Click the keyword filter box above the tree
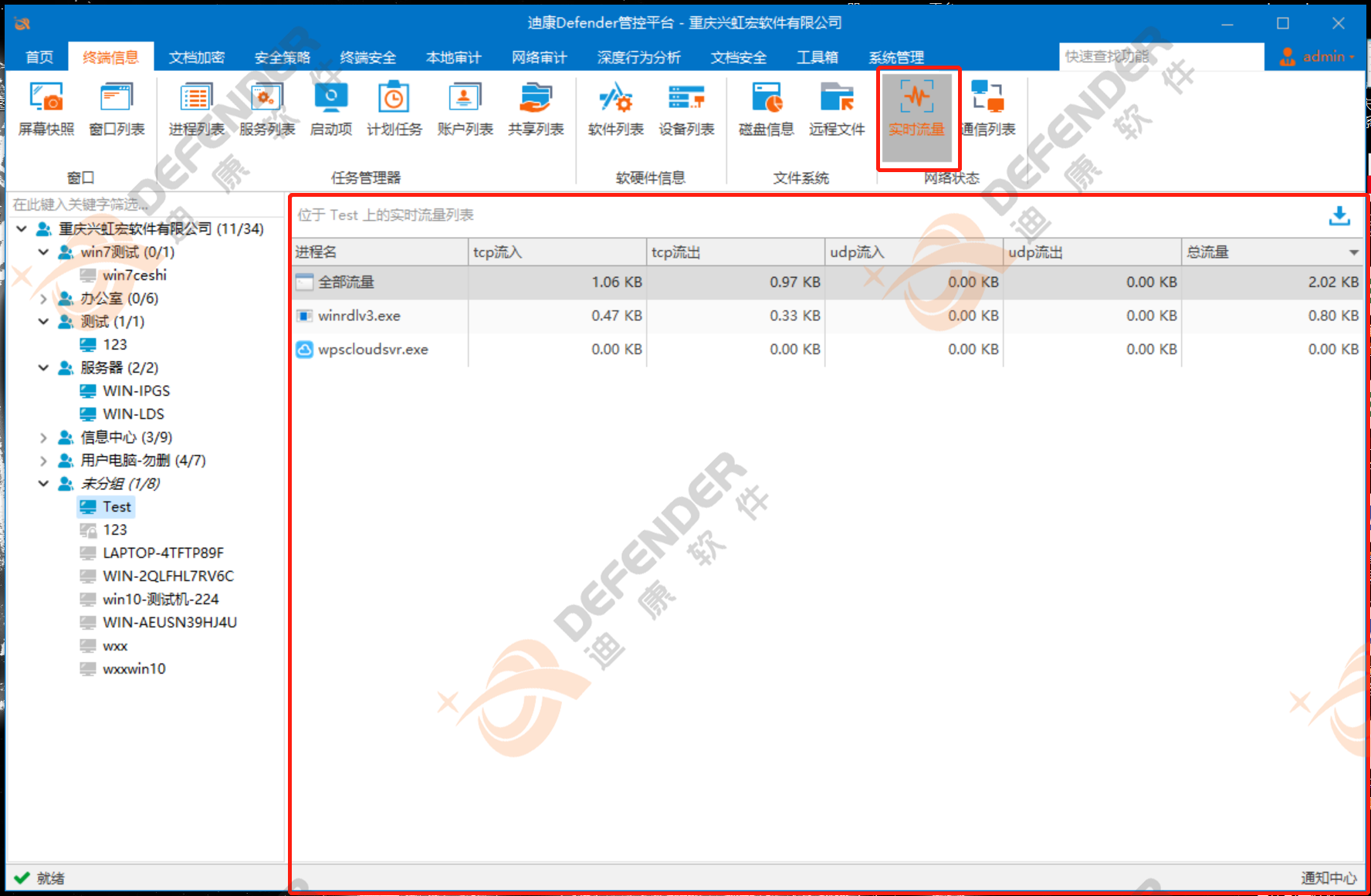Image resolution: width=1371 pixels, height=896 pixels. coord(145,205)
